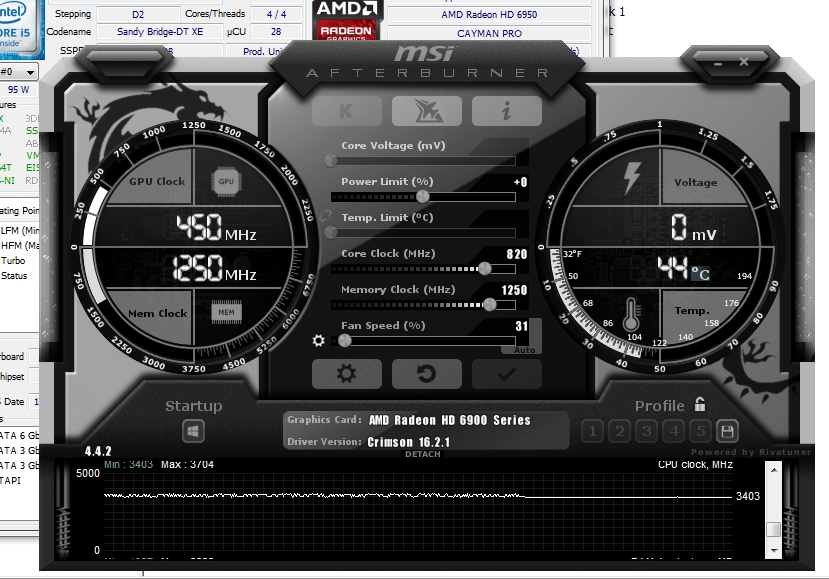829x579 pixels.
Task: Click the lightning bolt voltage icon
Action: [632, 177]
